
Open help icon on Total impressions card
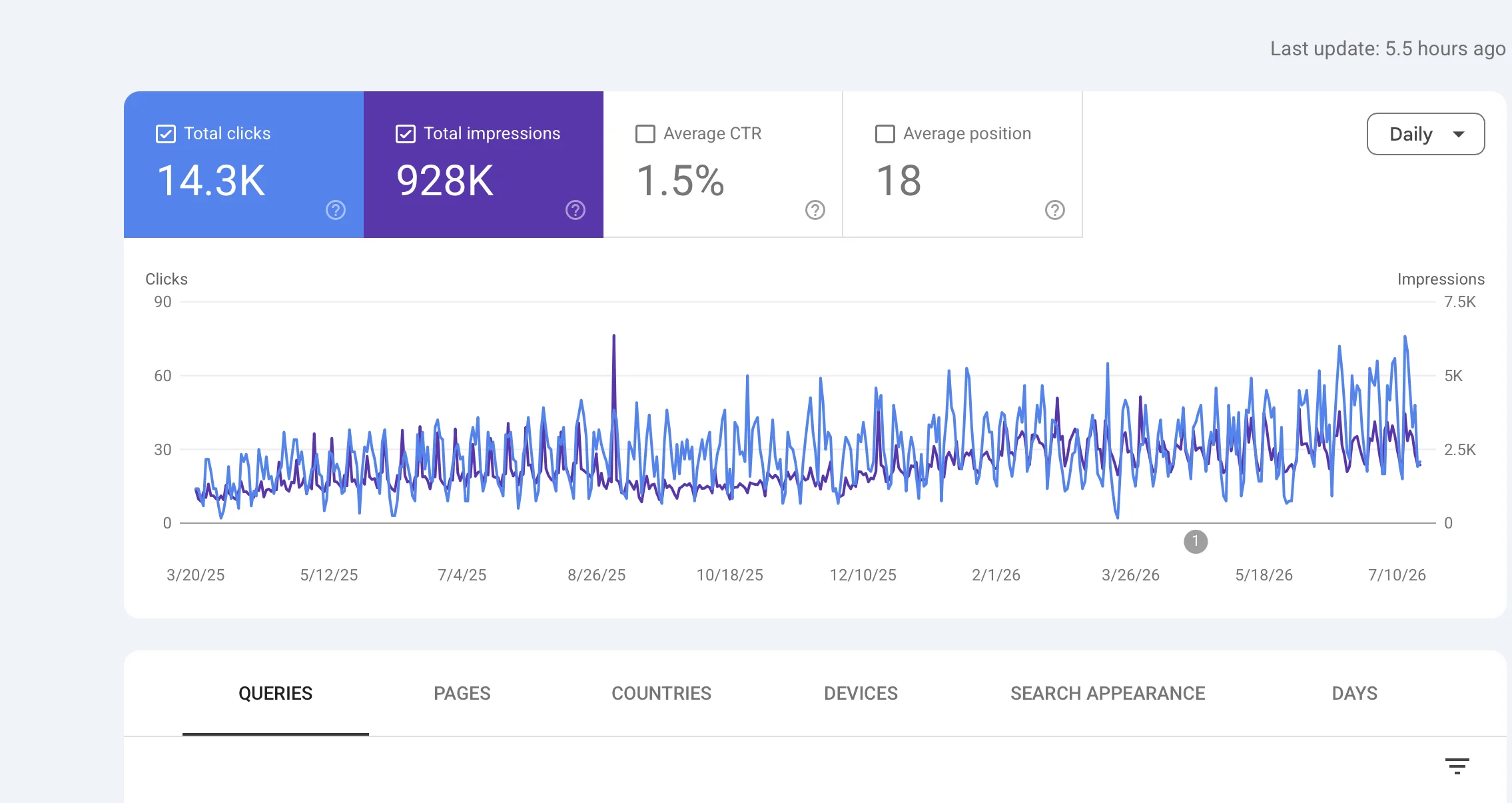pyautogui.click(x=575, y=210)
